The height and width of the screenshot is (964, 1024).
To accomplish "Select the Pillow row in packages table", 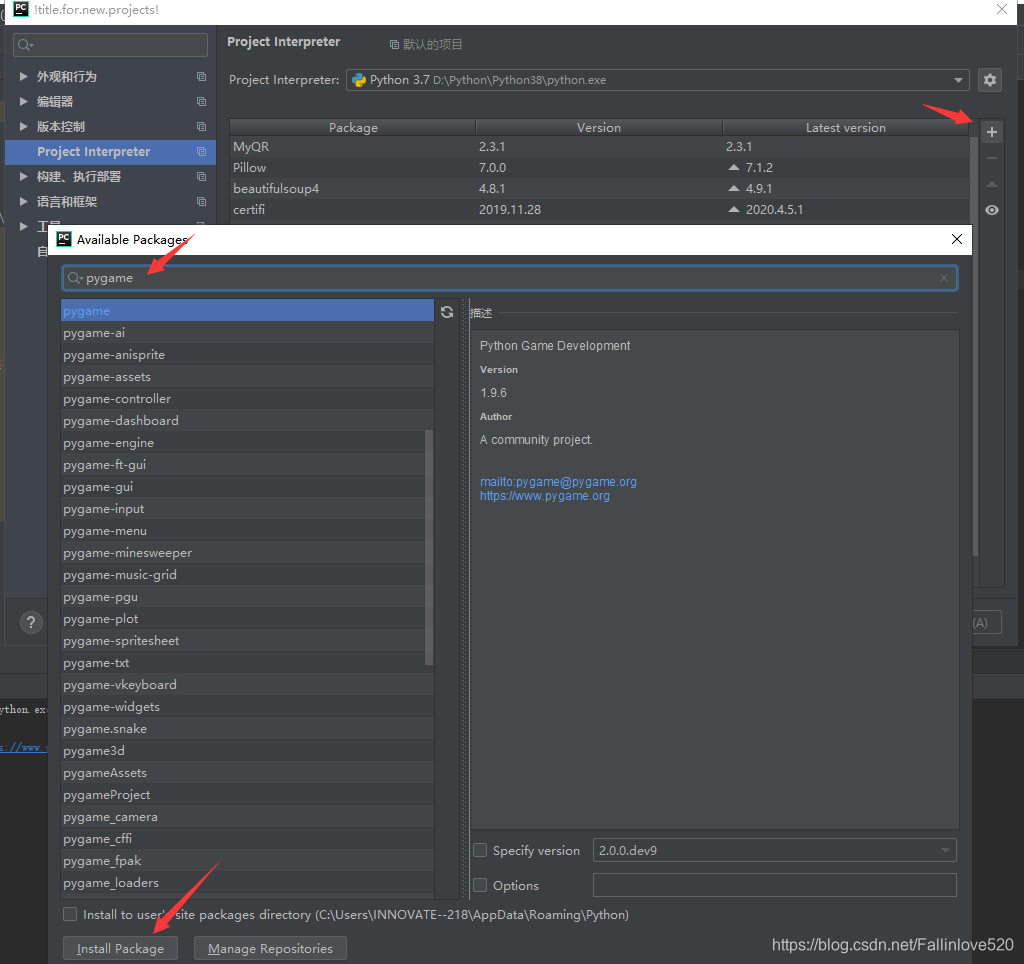I will (599, 167).
